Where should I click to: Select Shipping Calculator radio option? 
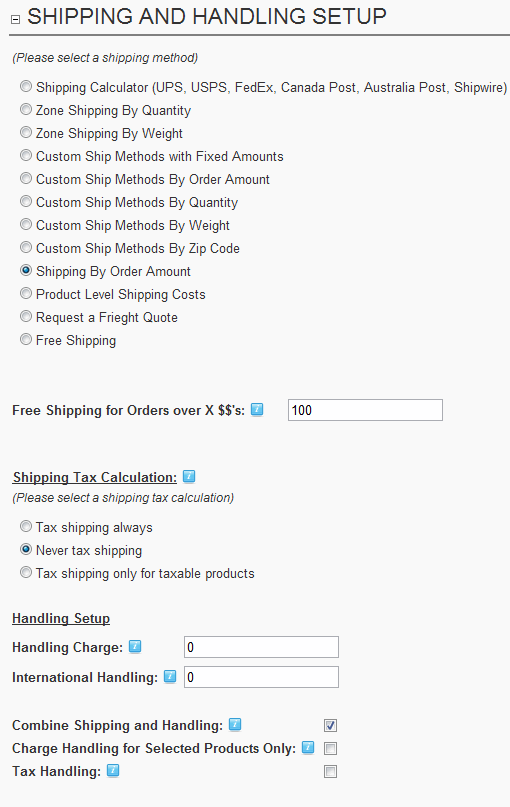[26, 86]
